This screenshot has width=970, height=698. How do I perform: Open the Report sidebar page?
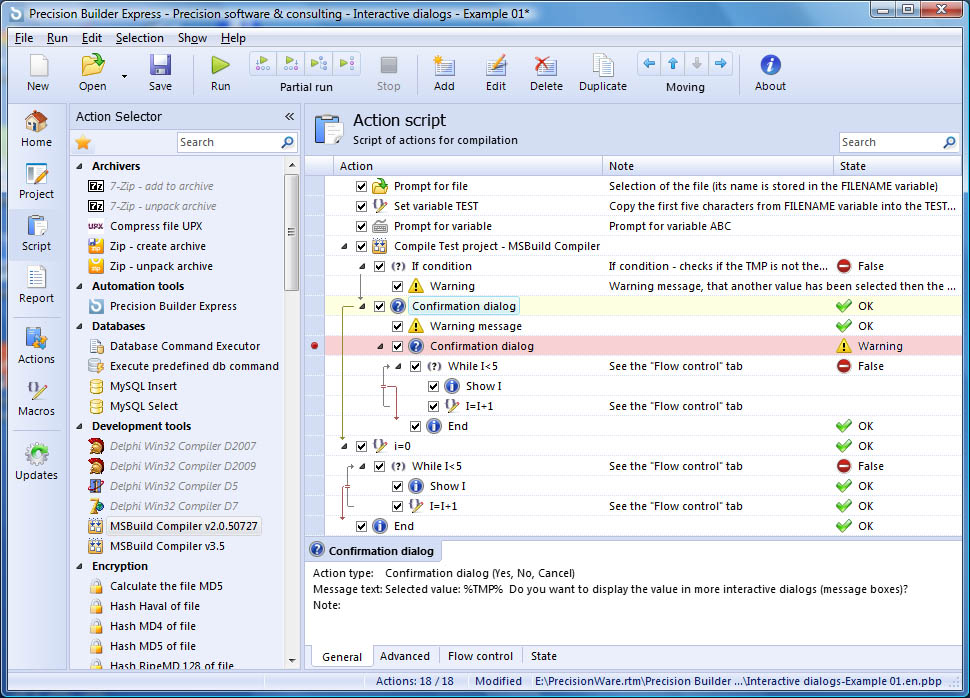(36, 285)
